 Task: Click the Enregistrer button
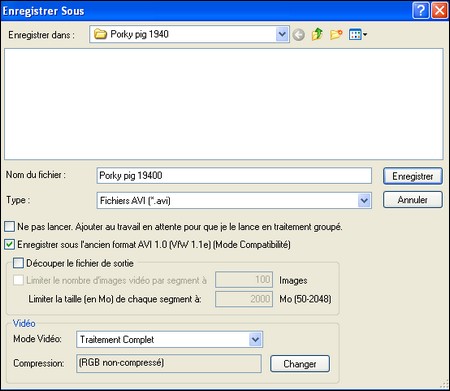click(x=413, y=176)
